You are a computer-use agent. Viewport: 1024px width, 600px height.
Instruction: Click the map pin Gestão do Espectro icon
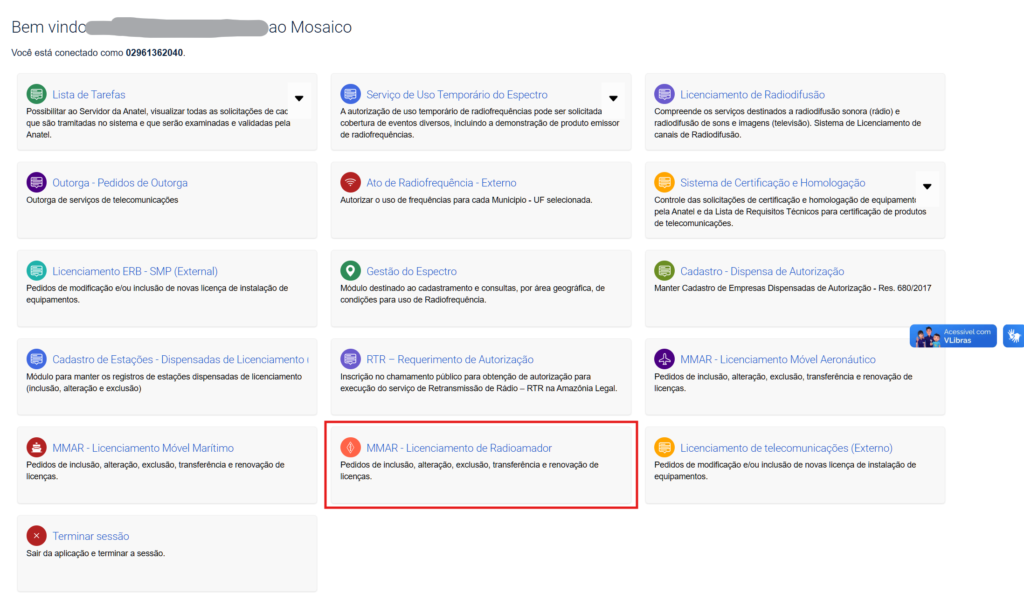coord(351,270)
